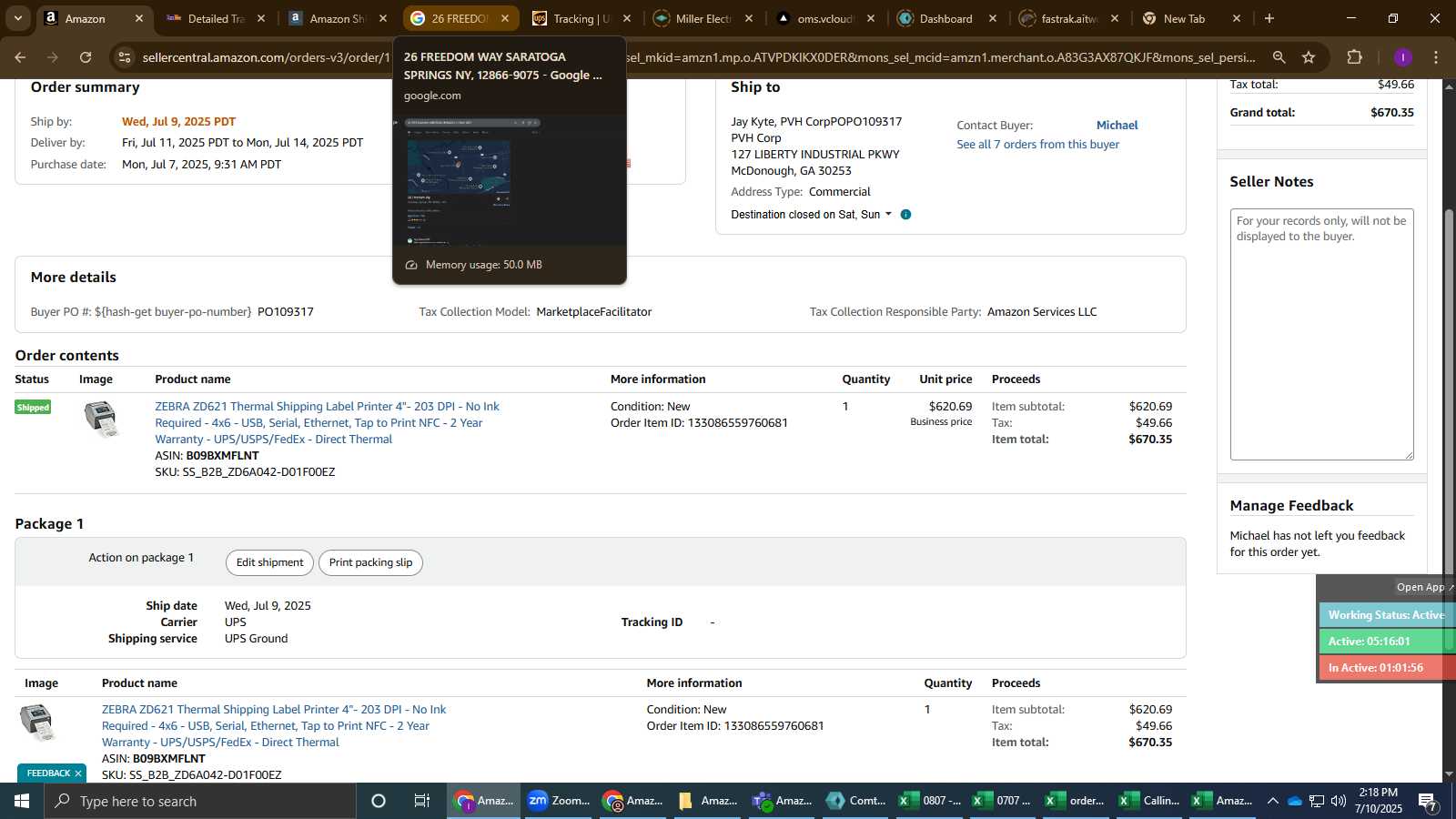Open the file explorer Amaz... folder in taskbar

[x=707, y=801]
